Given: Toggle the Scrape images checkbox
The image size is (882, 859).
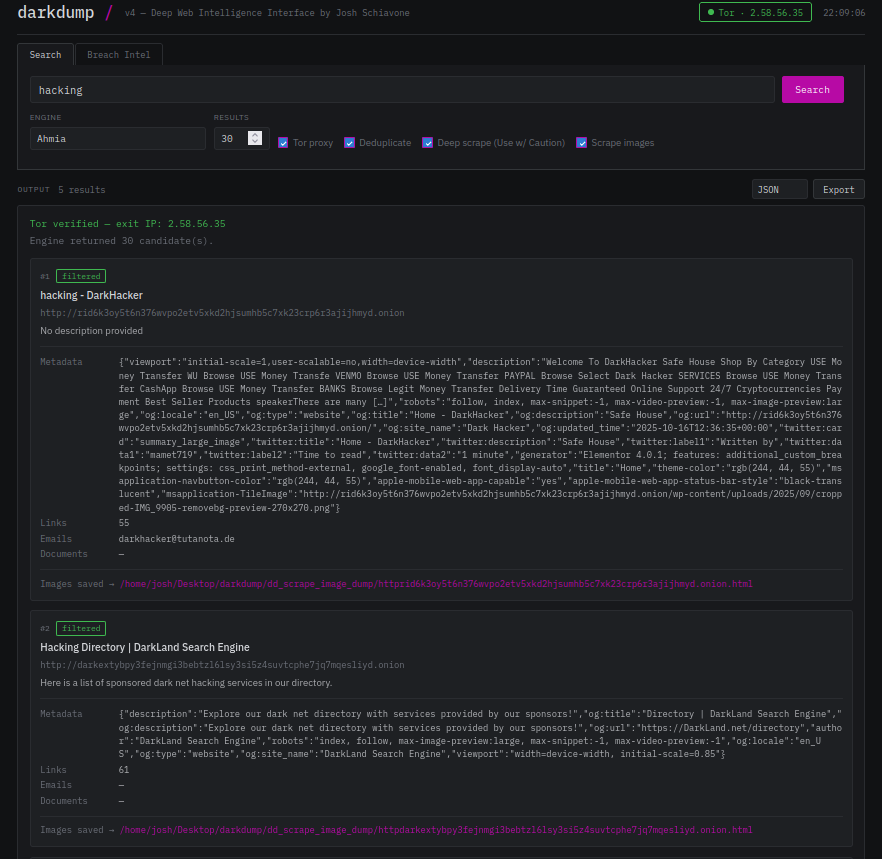Looking at the screenshot, I should click(582, 143).
